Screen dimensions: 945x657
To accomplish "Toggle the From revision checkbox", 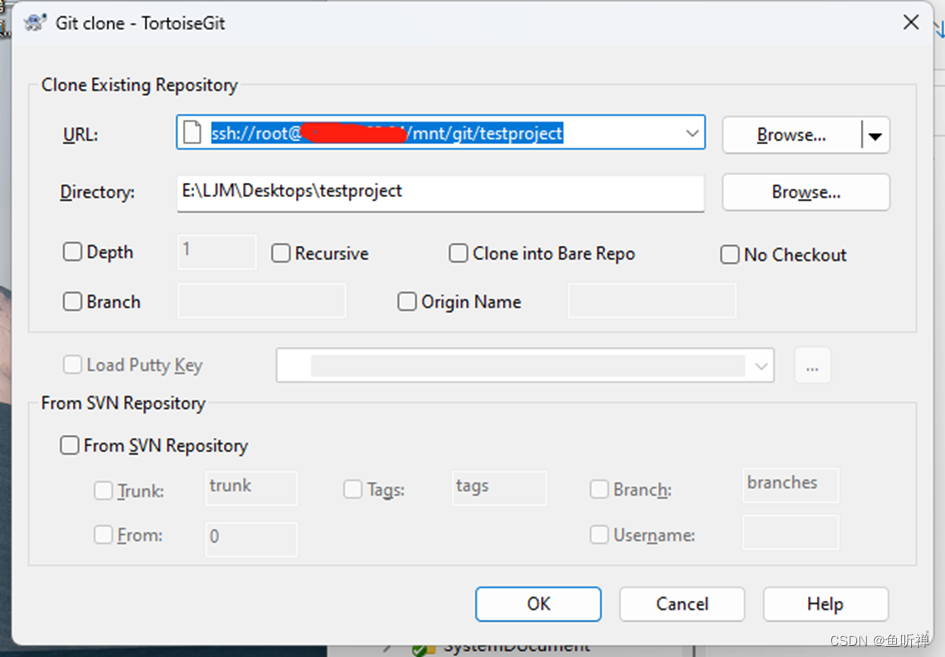I will coord(103,535).
